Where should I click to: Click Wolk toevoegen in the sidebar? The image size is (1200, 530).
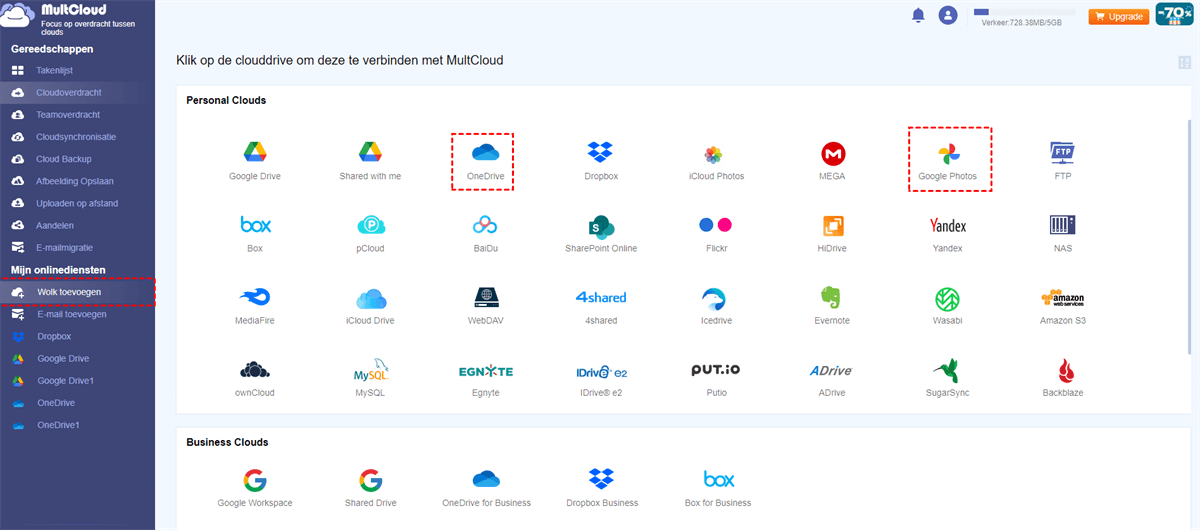77,291
